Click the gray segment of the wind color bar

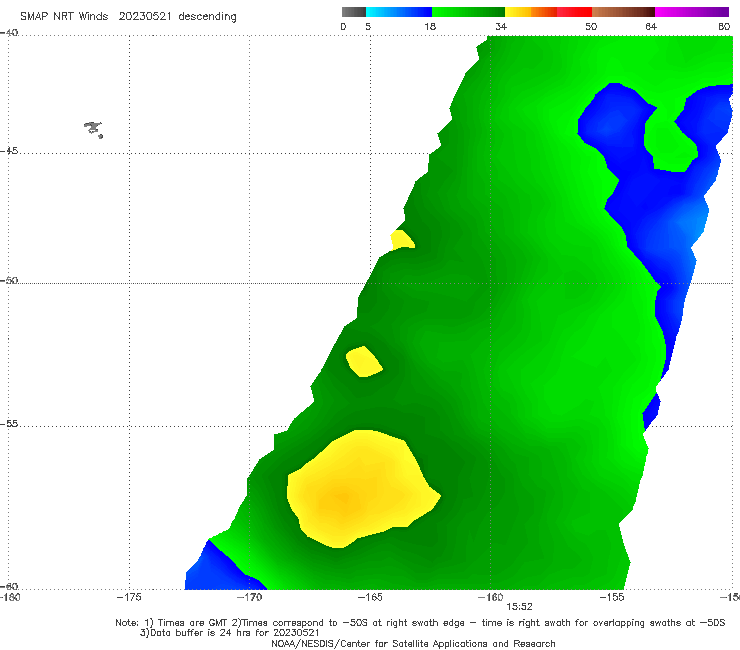pos(353,12)
